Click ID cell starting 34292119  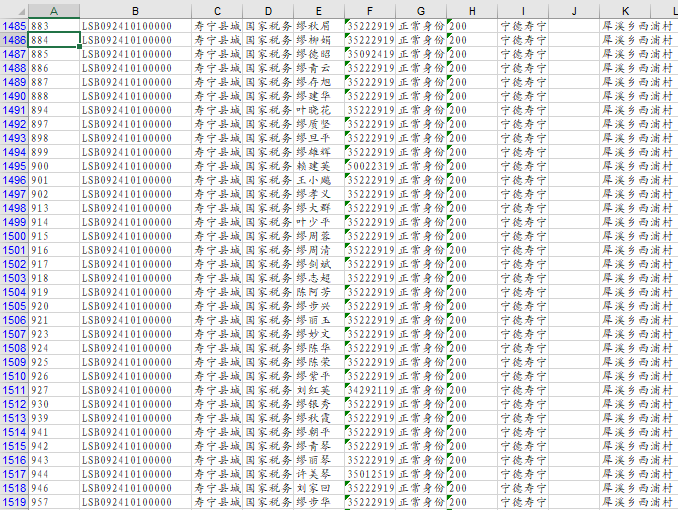point(370,390)
